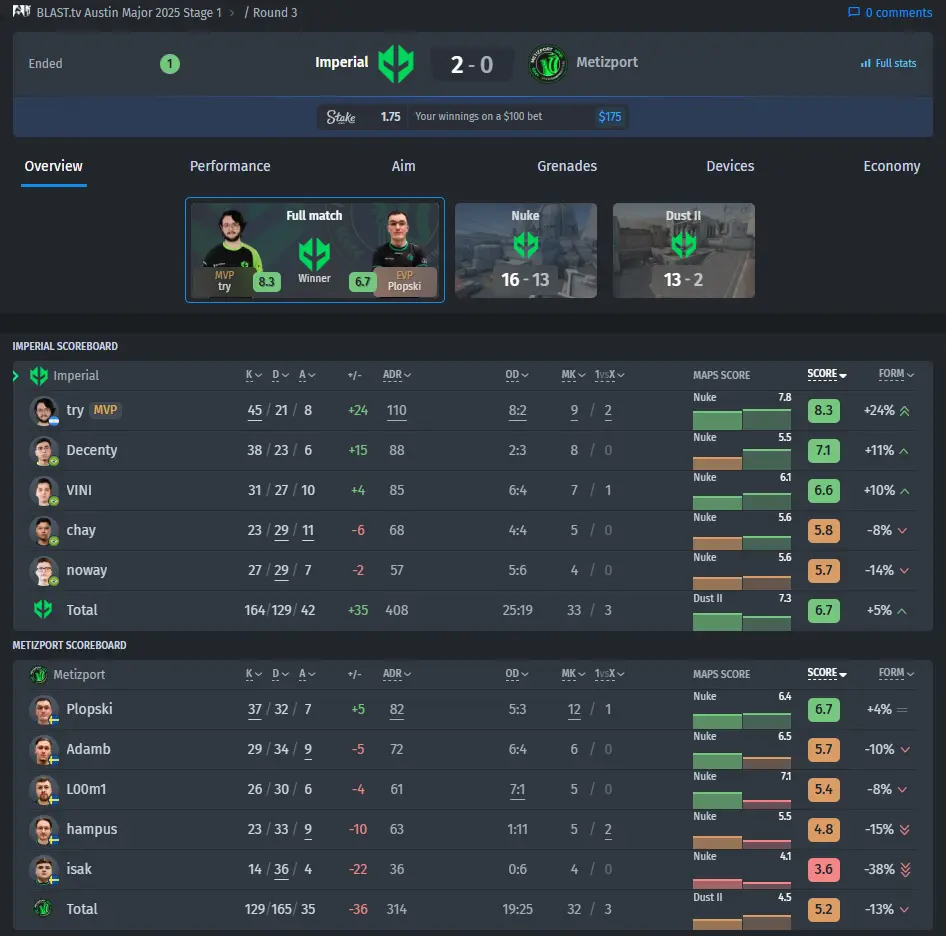Sort Imperial scoreboard by K column

[253, 375]
